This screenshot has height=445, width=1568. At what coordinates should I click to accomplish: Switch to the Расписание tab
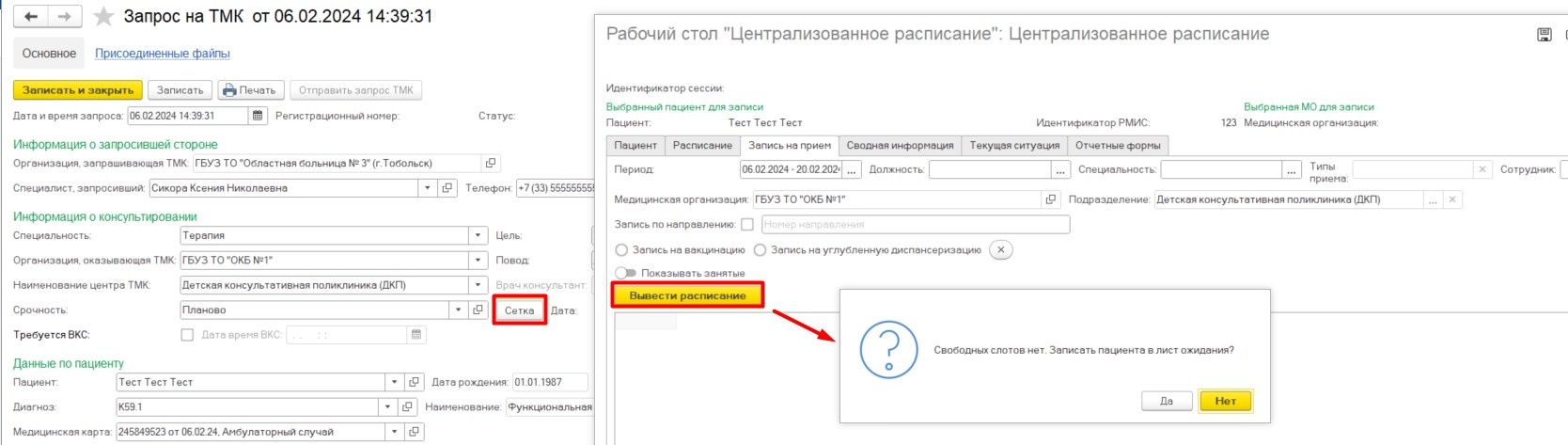[702, 146]
